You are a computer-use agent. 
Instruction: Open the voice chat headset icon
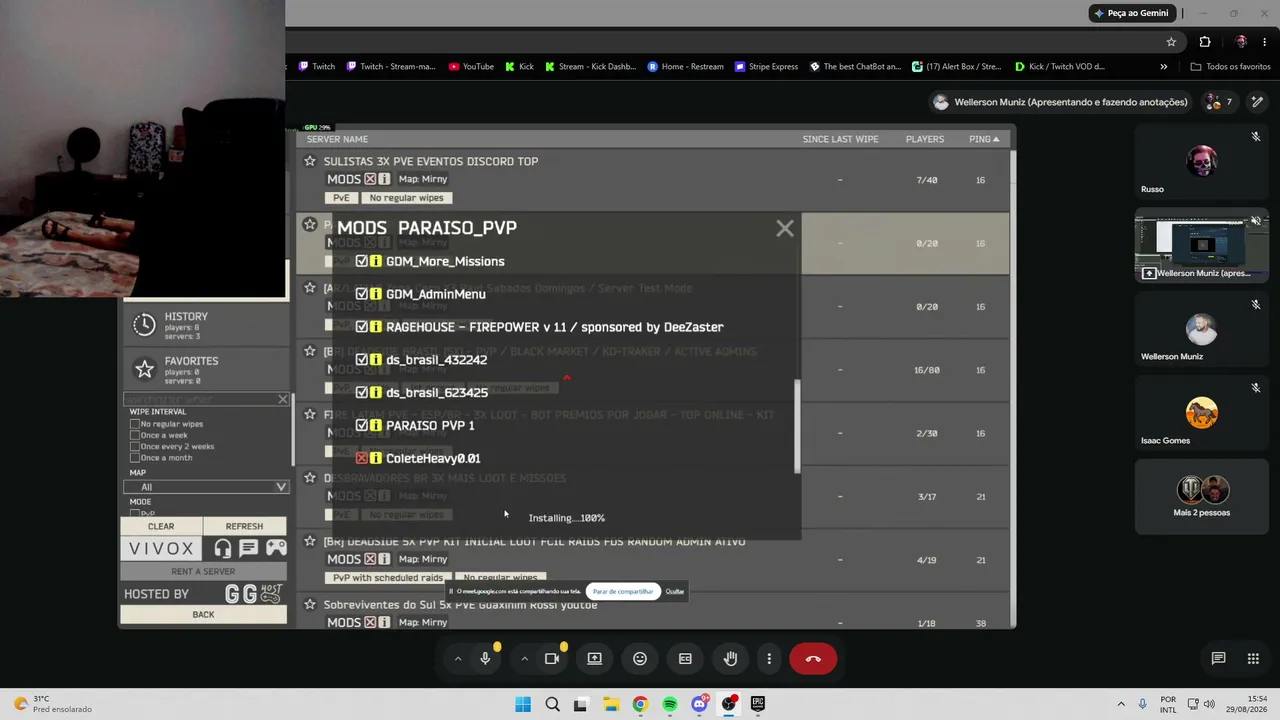[223, 548]
